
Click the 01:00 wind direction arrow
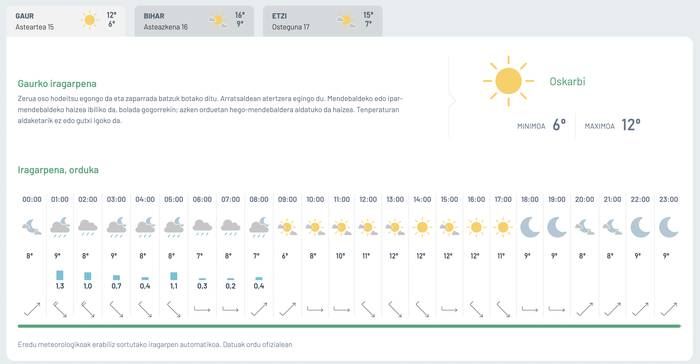coord(60,310)
